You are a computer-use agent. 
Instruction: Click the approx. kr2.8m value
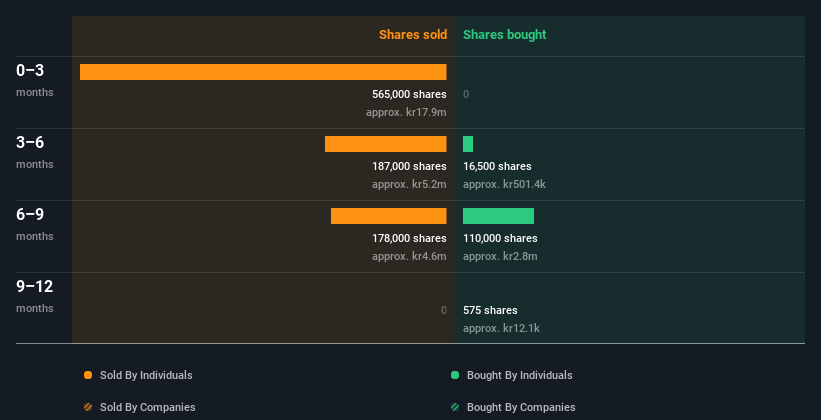coord(500,257)
